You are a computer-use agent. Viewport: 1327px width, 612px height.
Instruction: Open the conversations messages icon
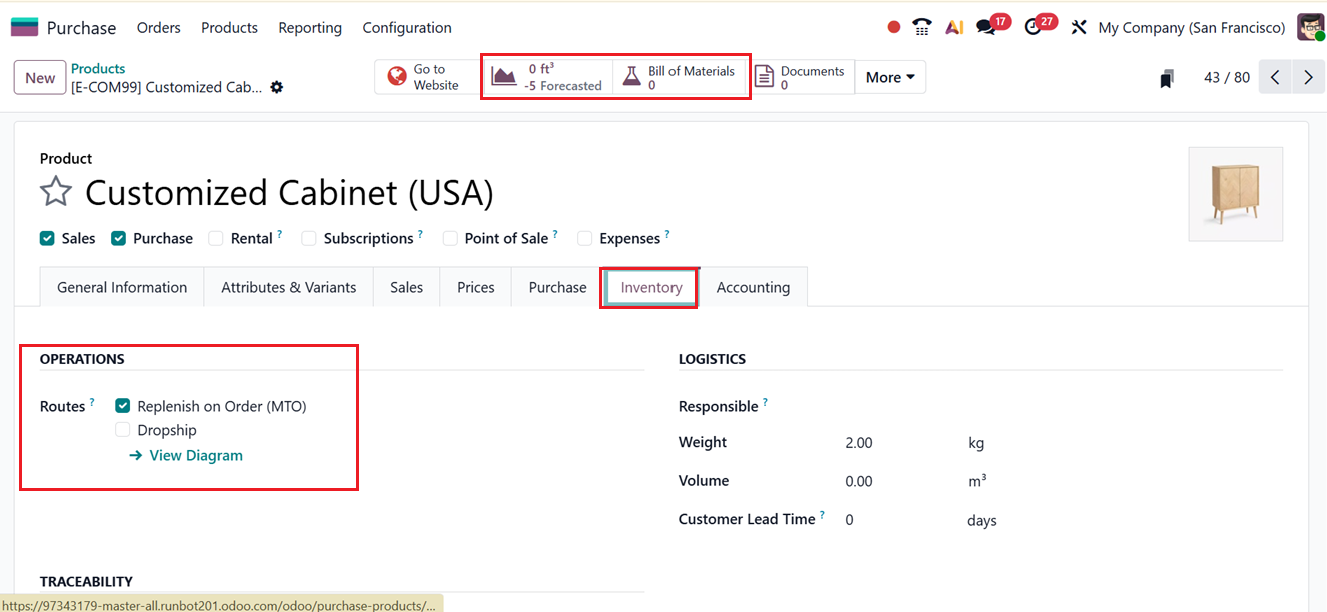(x=986, y=27)
